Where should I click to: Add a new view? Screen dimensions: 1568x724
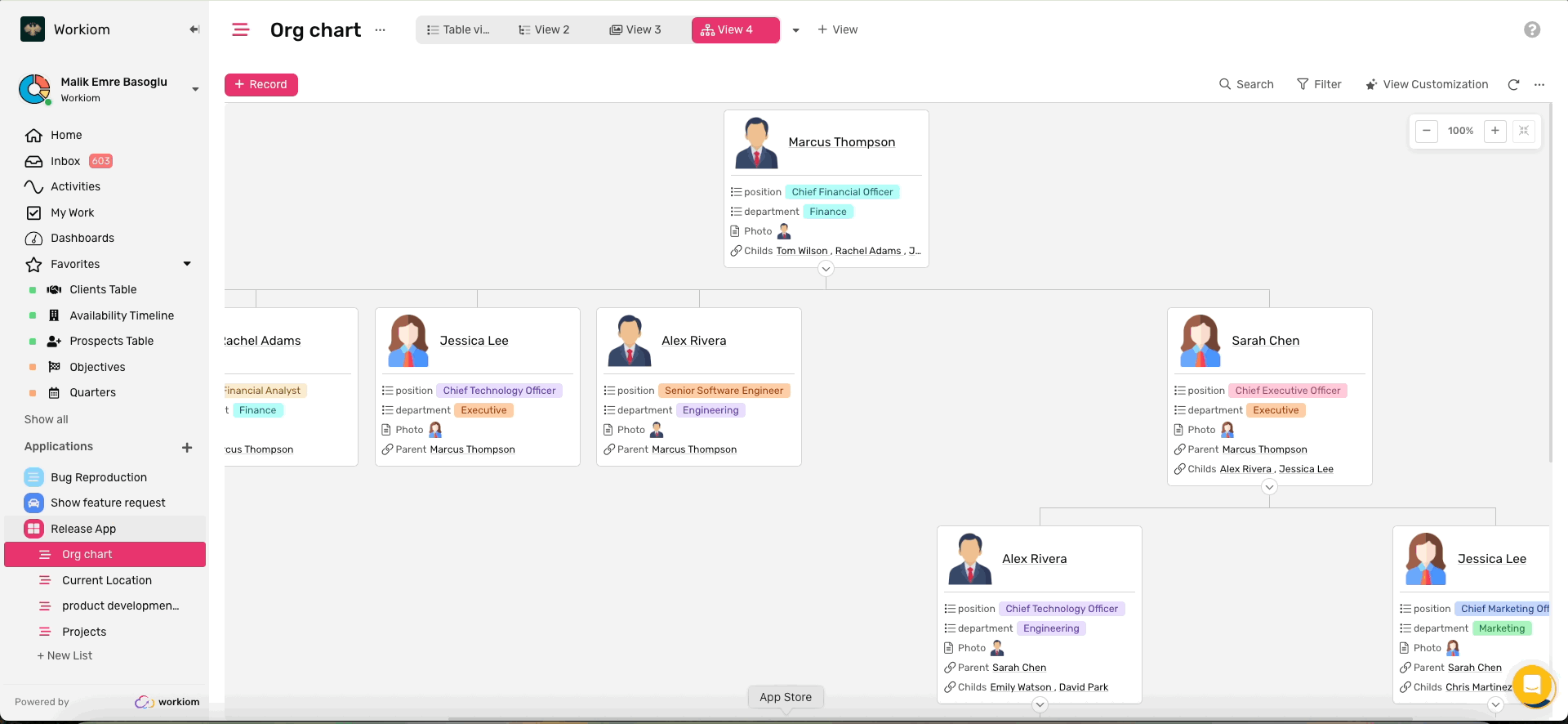pyautogui.click(x=838, y=29)
